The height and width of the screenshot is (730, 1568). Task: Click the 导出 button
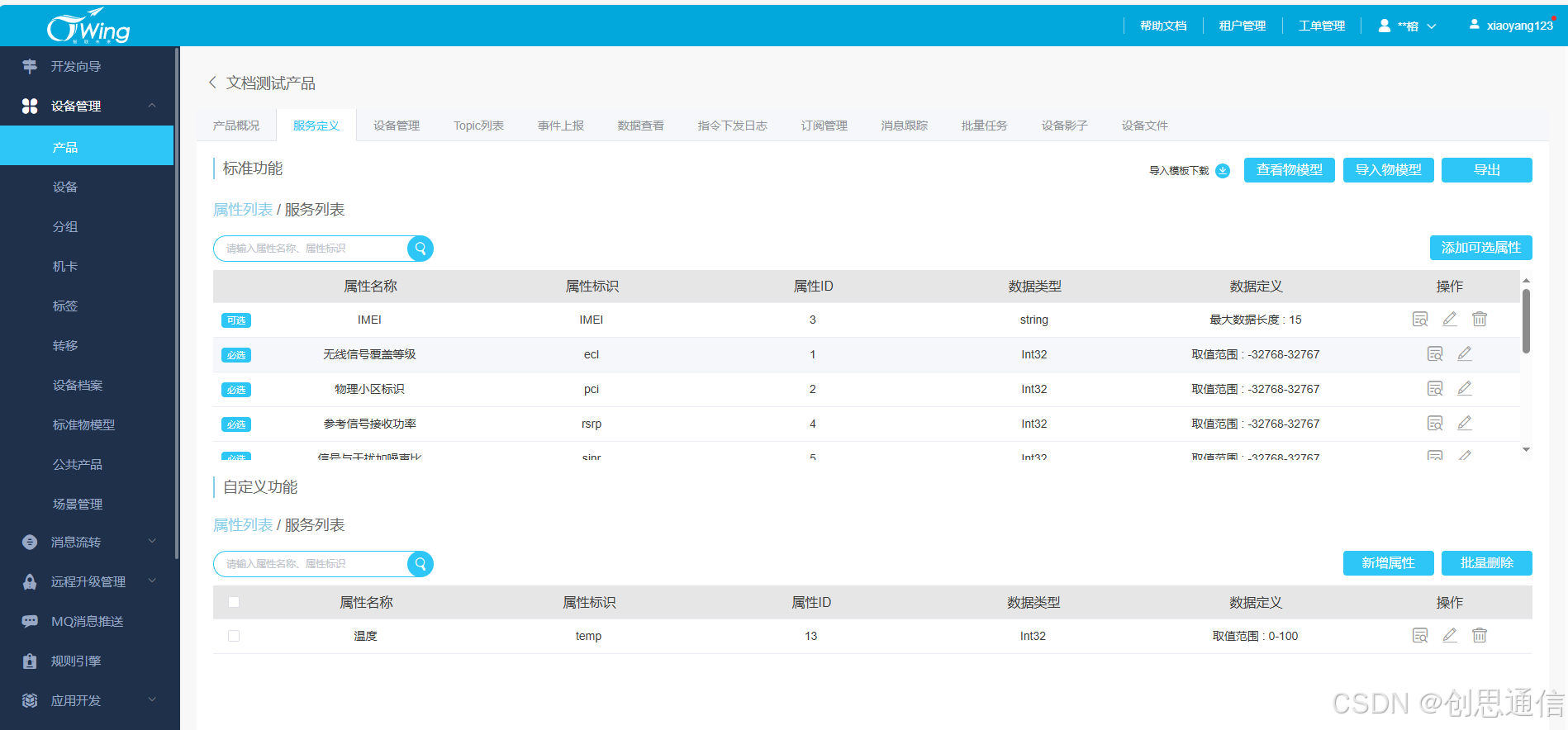tap(1487, 170)
